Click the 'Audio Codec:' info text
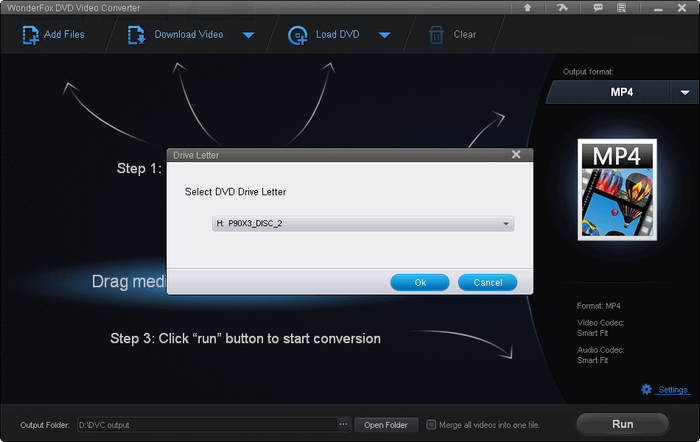Image resolution: width=700 pixels, height=442 pixels. [600, 350]
